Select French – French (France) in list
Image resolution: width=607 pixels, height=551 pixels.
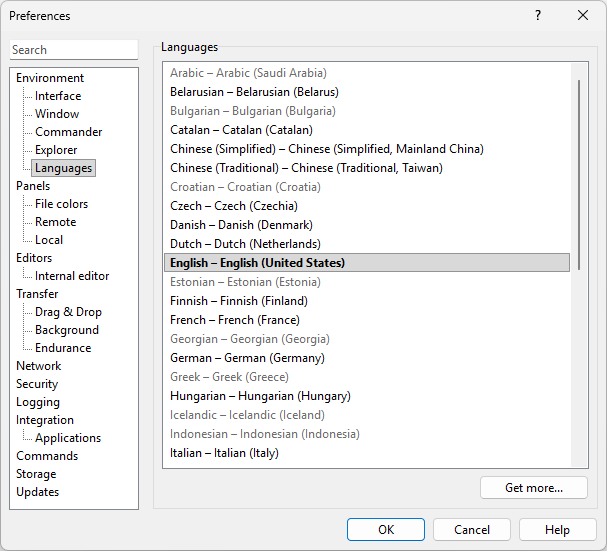pyautogui.click(x=235, y=320)
